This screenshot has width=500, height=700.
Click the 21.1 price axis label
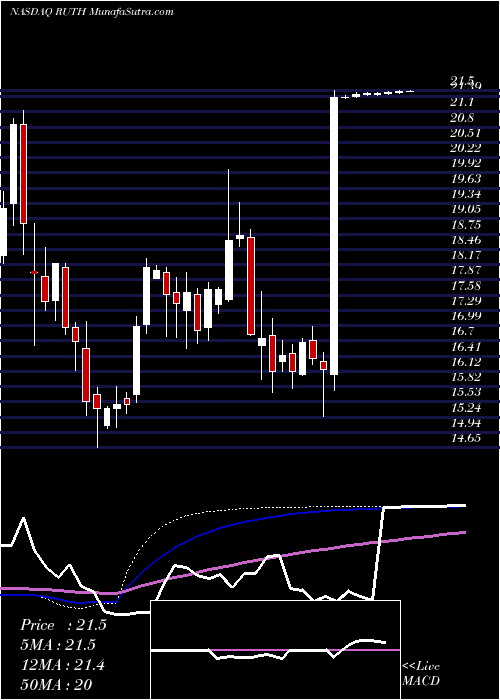(x=463, y=102)
